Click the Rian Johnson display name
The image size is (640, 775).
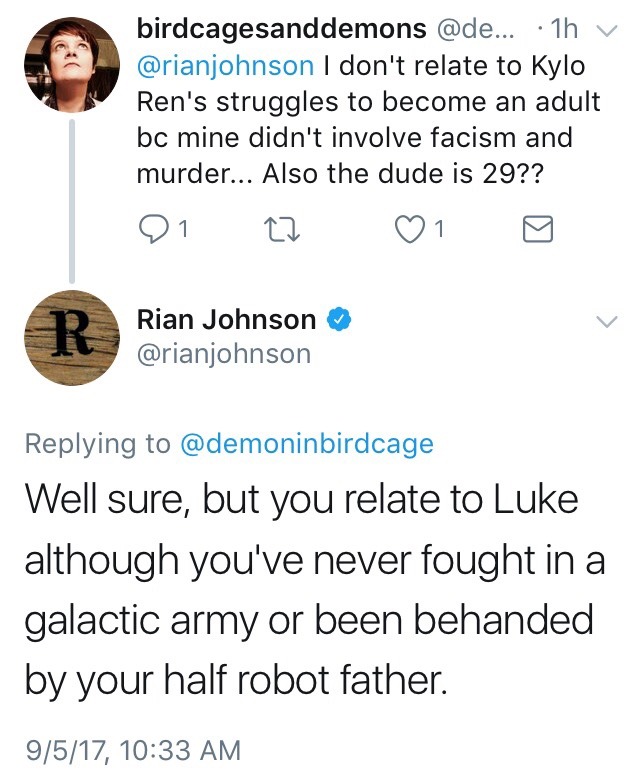point(226,320)
